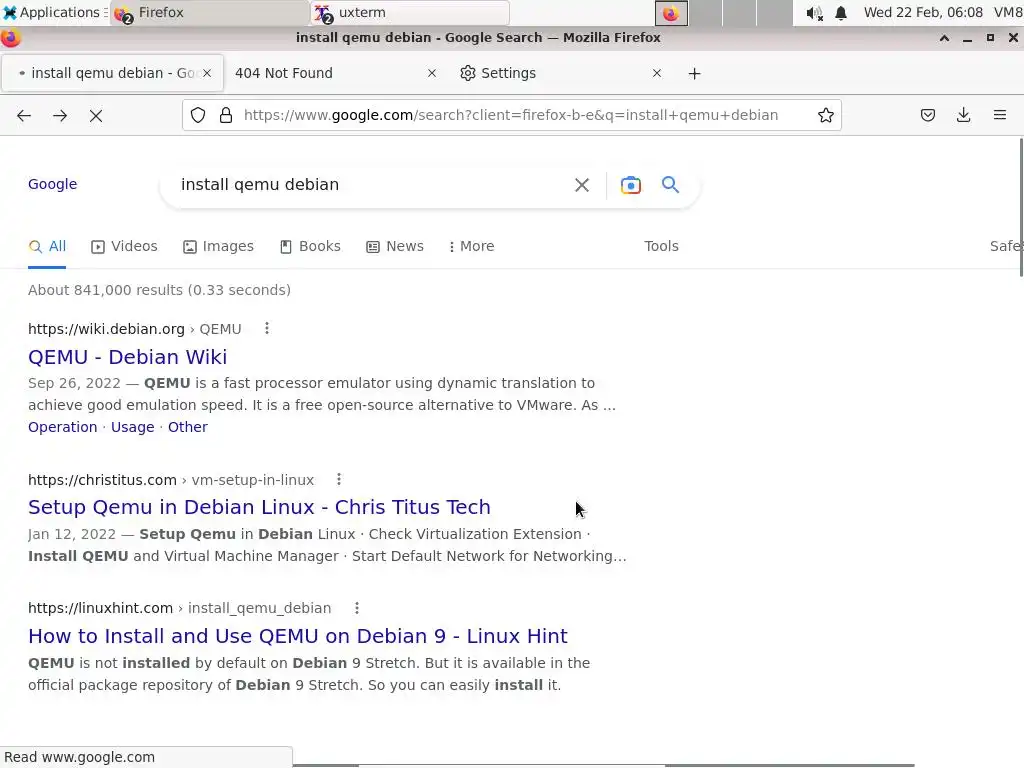This screenshot has height=768, width=1024.
Task: Follow the Operation sublink
Action: click(62, 427)
